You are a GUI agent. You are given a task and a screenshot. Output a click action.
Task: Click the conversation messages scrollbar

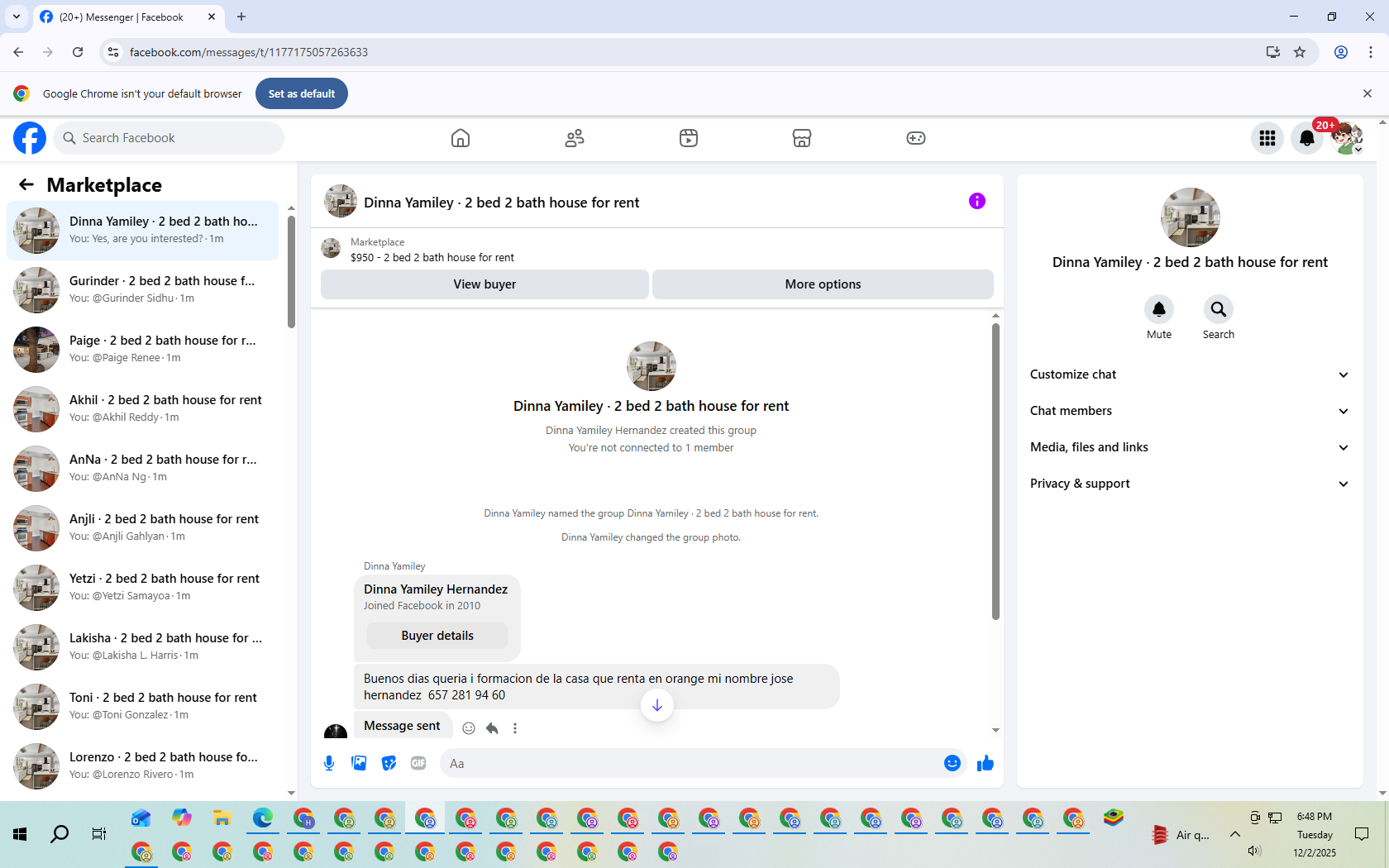(995, 471)
